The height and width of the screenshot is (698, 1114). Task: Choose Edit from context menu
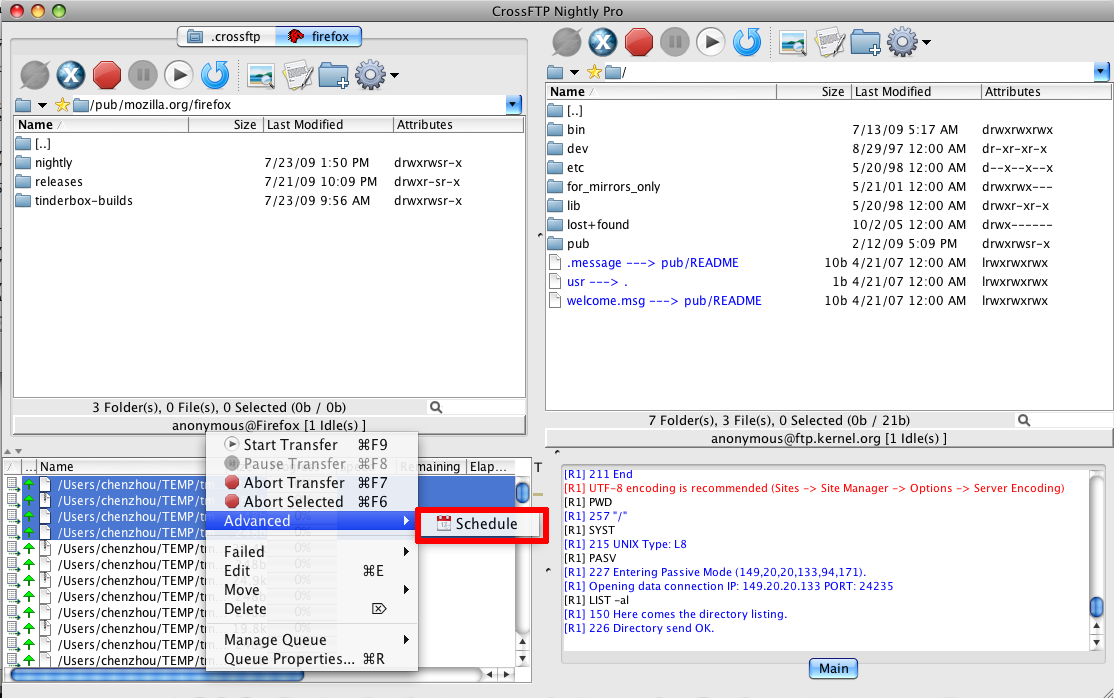[311, 571]
